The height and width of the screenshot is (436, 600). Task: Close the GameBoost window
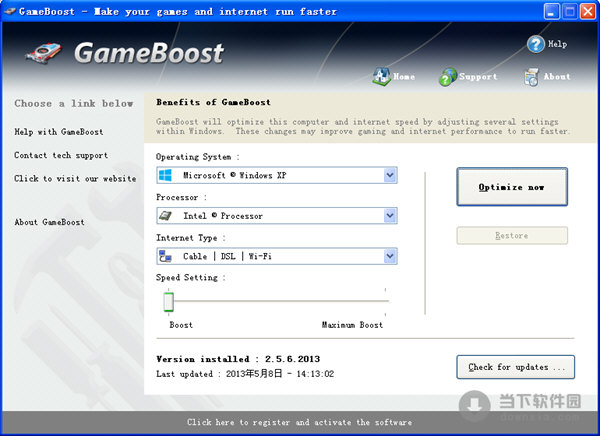pyautogui.click(x=588, y=11)
